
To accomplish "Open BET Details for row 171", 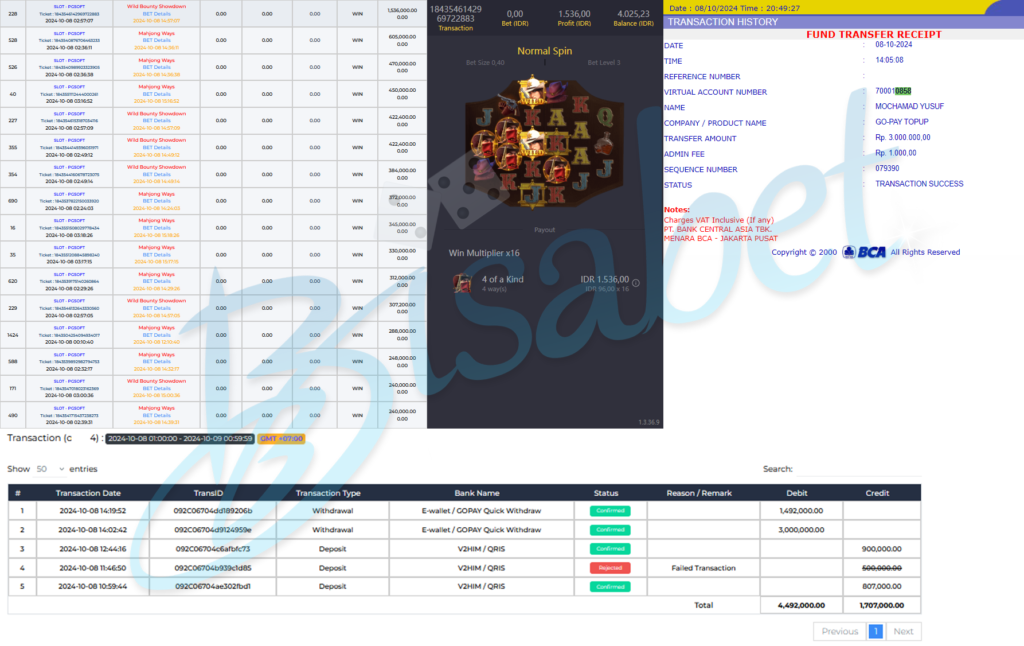I will pos(157,389).
